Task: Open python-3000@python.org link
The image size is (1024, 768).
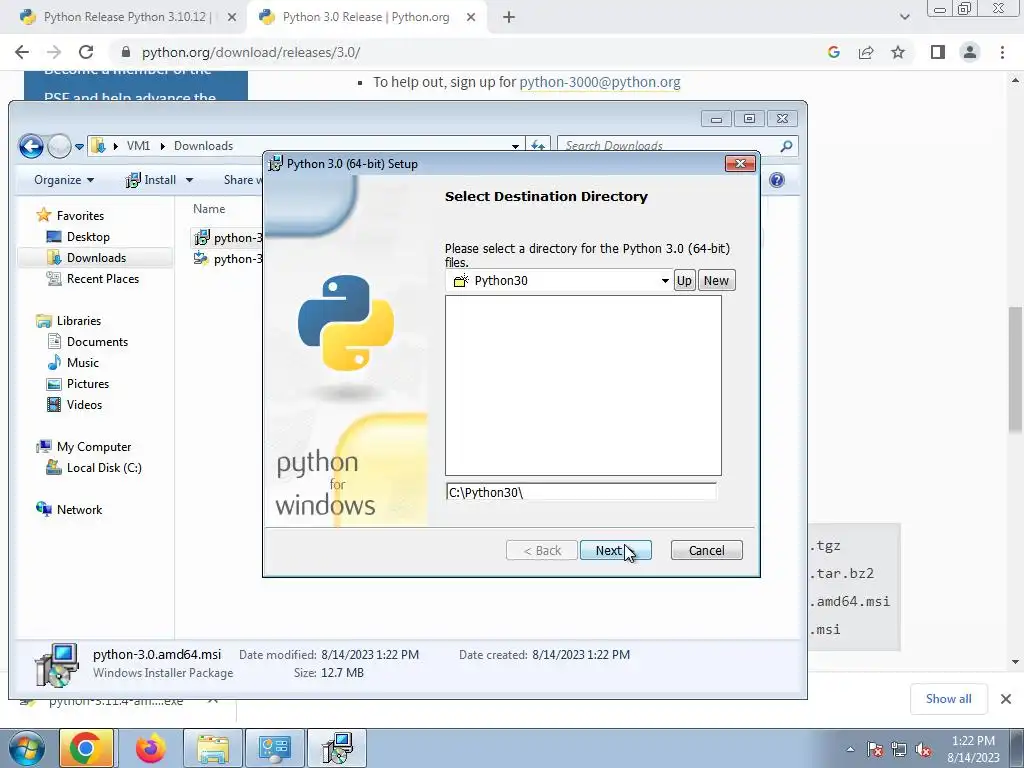Action: coord(600,82)
